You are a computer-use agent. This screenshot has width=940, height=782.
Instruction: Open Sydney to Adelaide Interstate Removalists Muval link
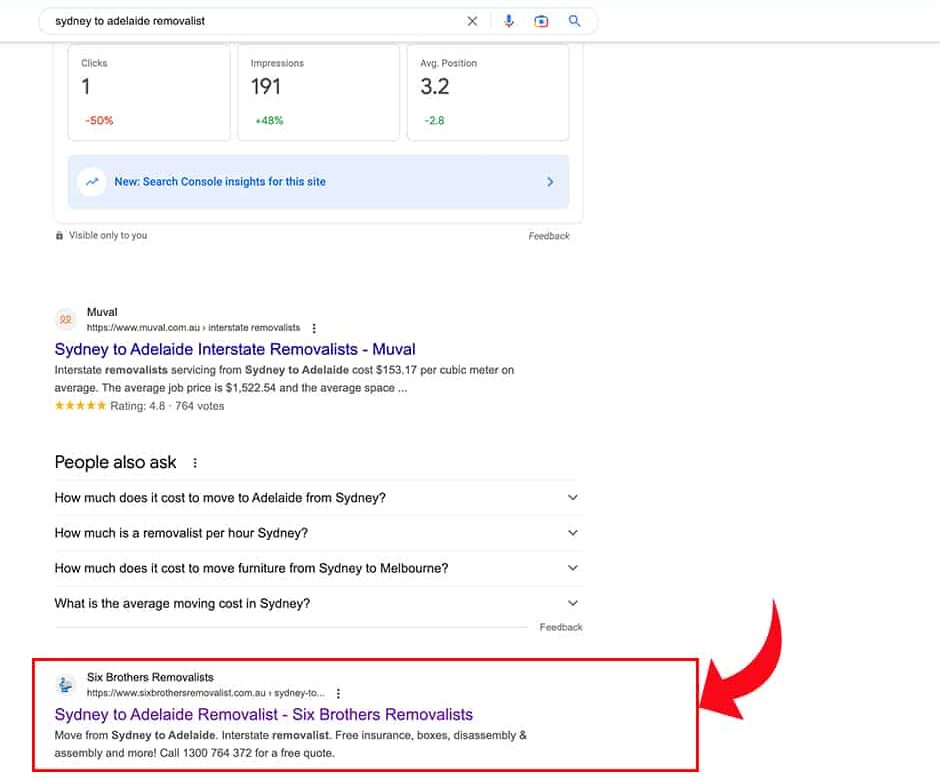coord(235,349)
